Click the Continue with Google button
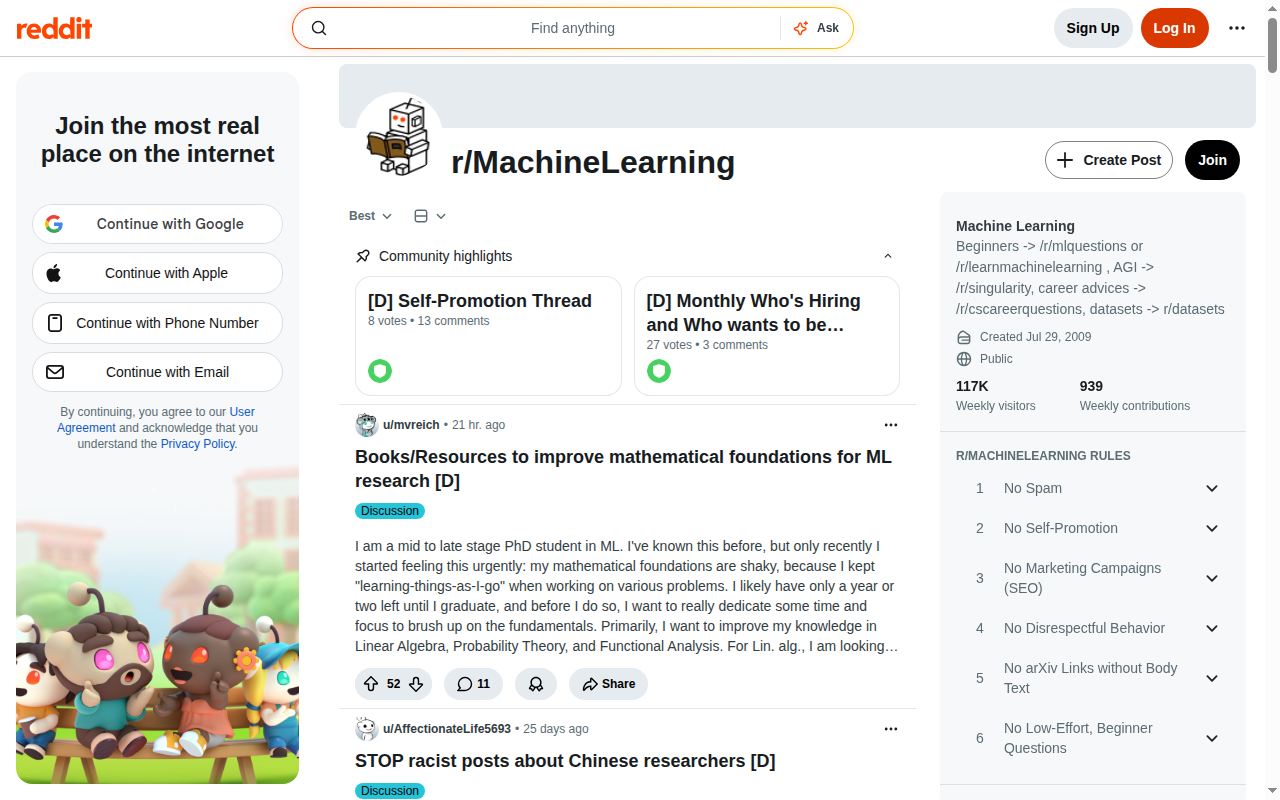Screen dimensions: 1280x800 [157, 224]
